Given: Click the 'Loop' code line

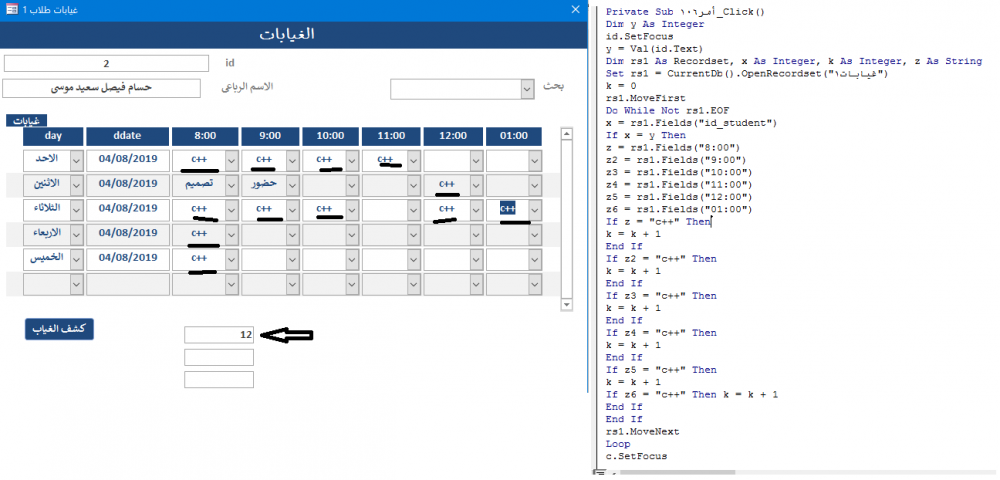Looking at the screenshot, I should click(618, 444).
